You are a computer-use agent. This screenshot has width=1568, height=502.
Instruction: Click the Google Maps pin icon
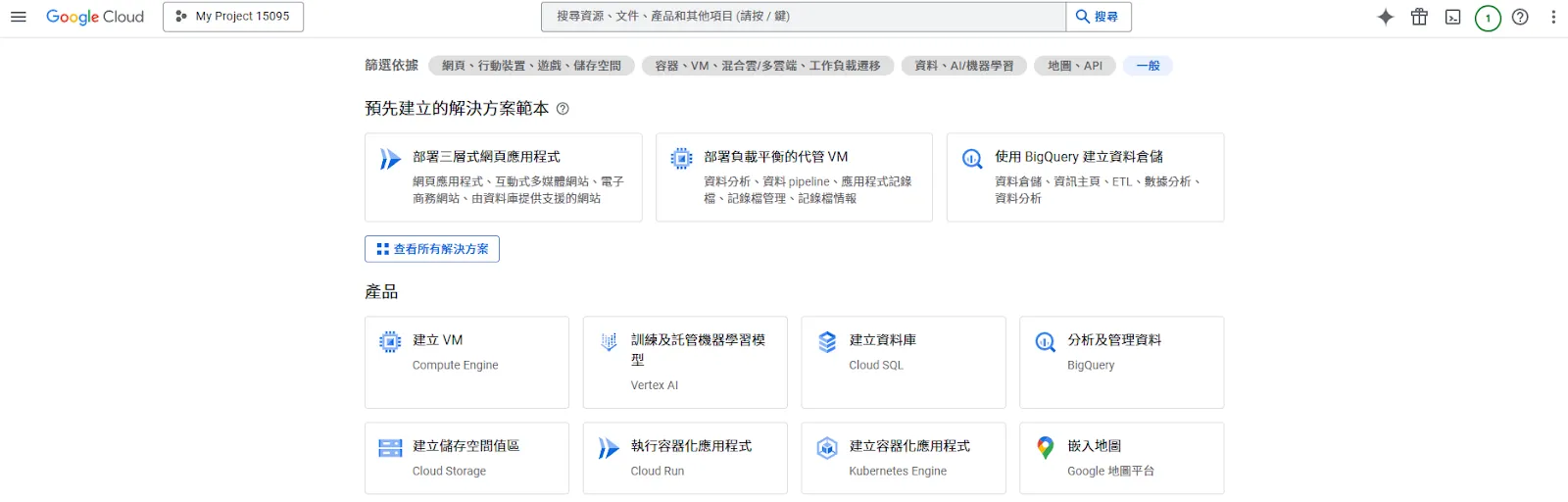(x=1046, y=448)
